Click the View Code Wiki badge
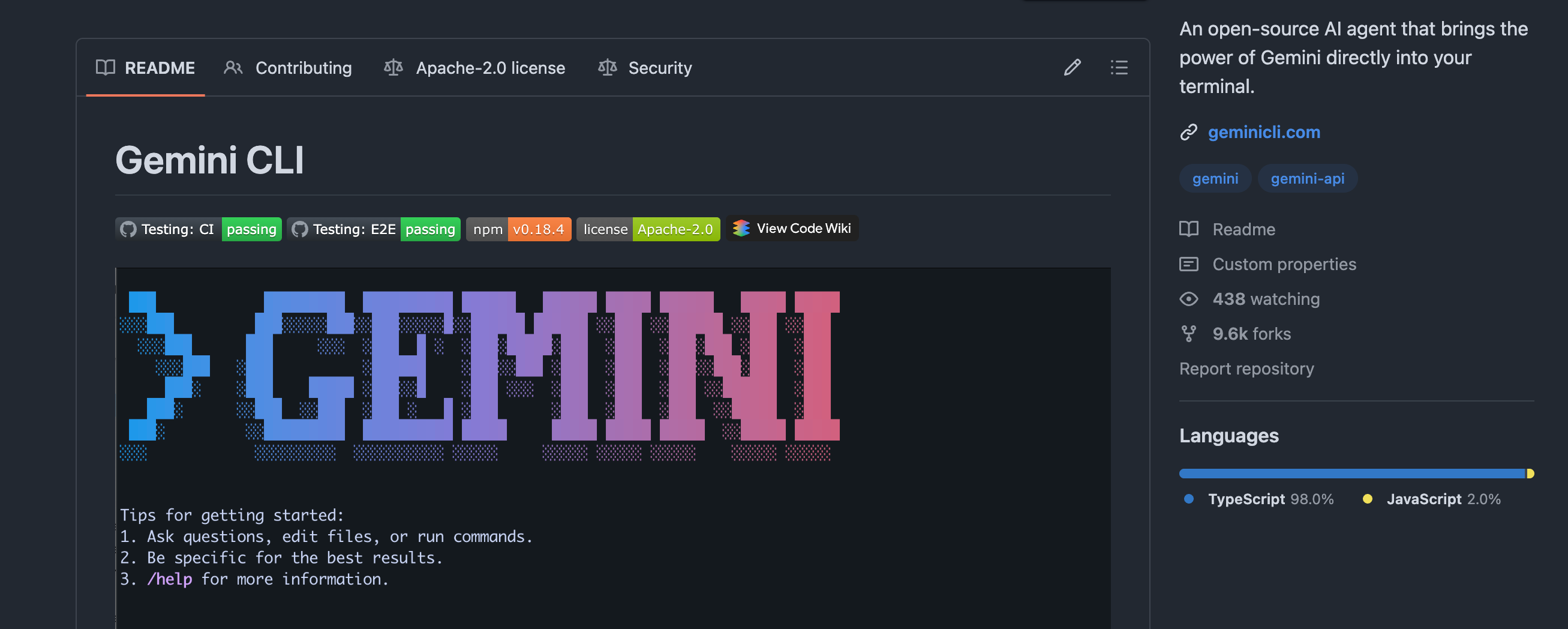Viewport: 1568px width, 629px height. (792, 228)
